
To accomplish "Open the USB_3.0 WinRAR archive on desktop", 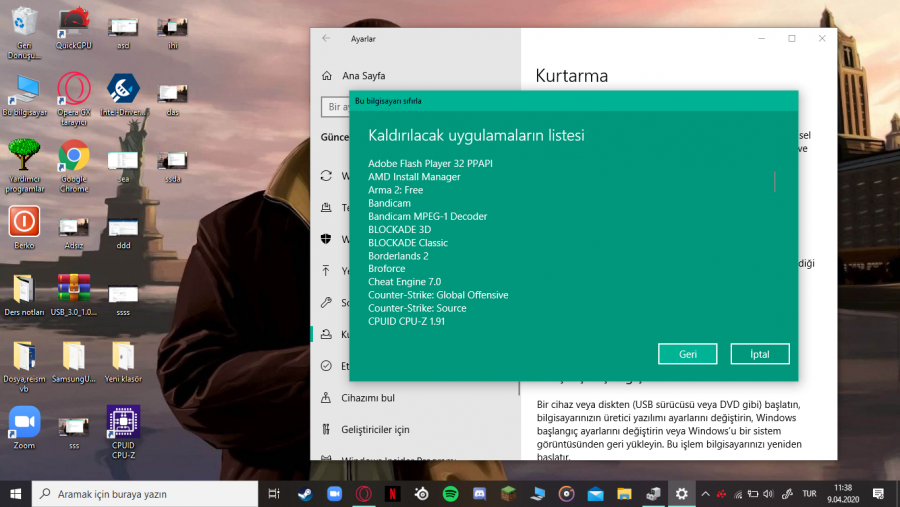I will coord(73,294).
